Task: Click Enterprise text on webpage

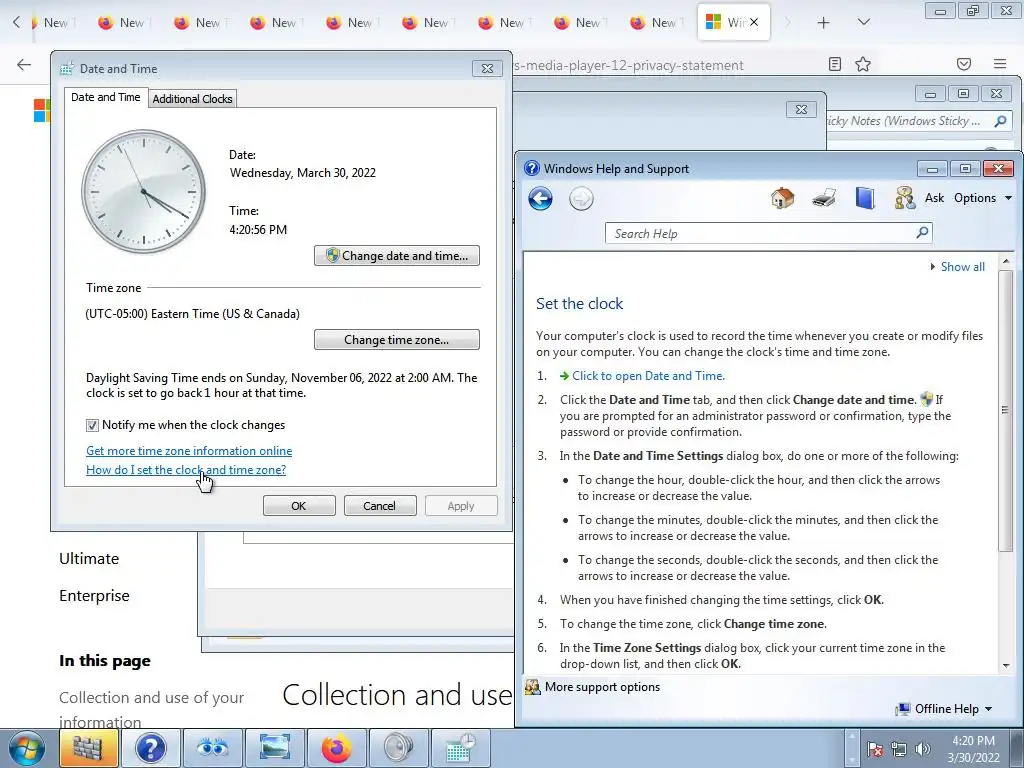Action: coord(94,596)
